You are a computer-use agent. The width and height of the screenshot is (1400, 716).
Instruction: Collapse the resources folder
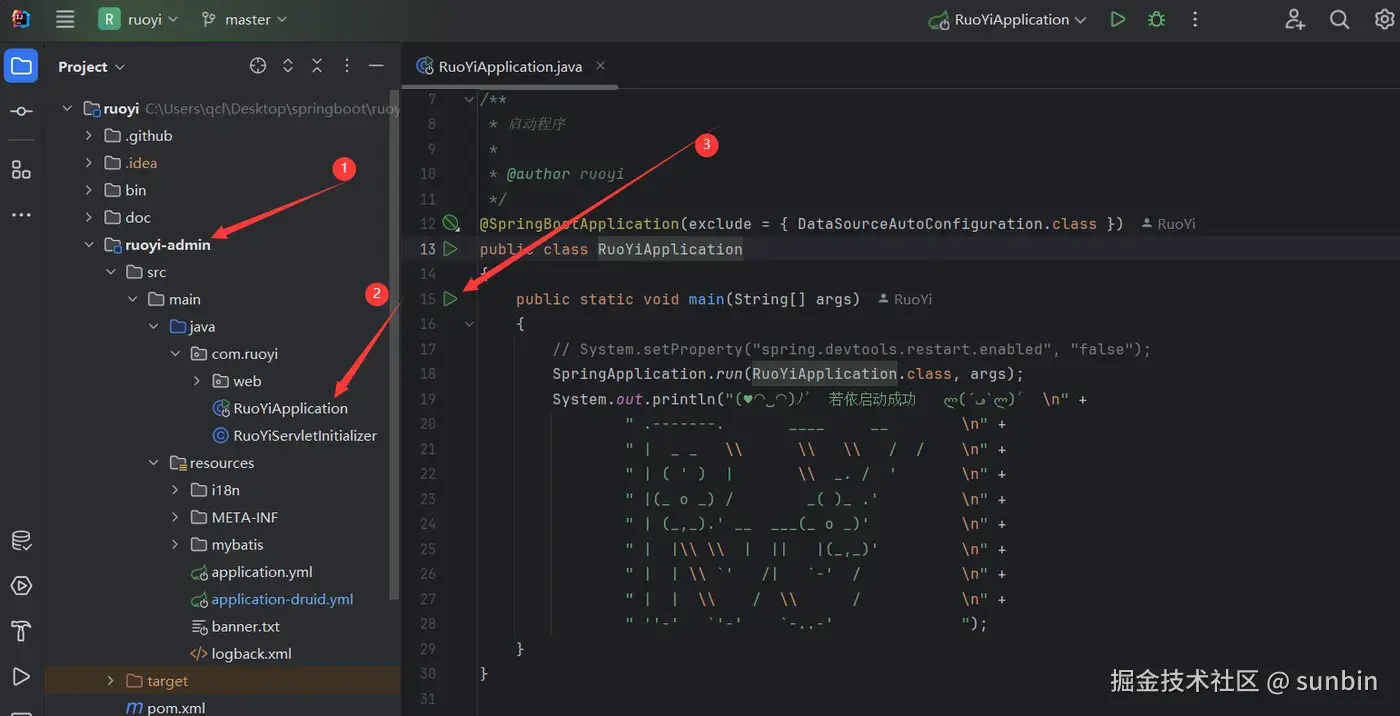point(154,463)
